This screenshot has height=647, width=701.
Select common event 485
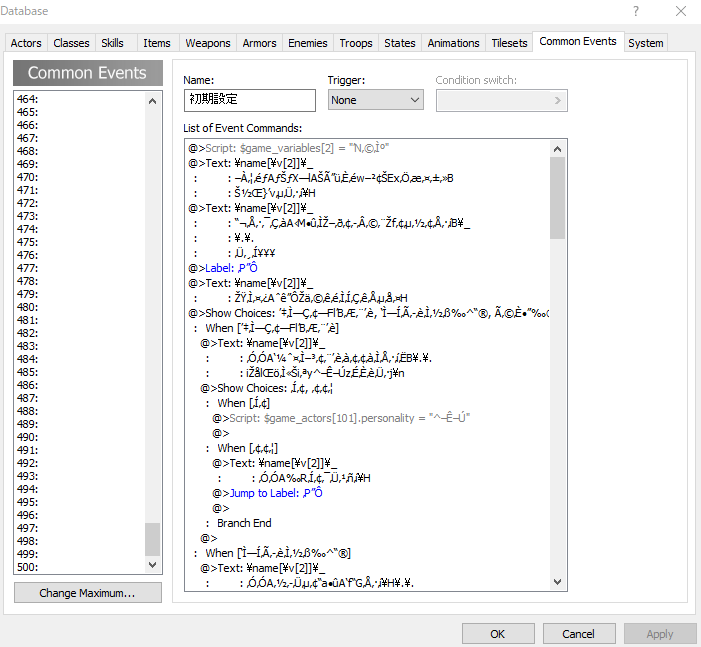(x=80, y=372)
